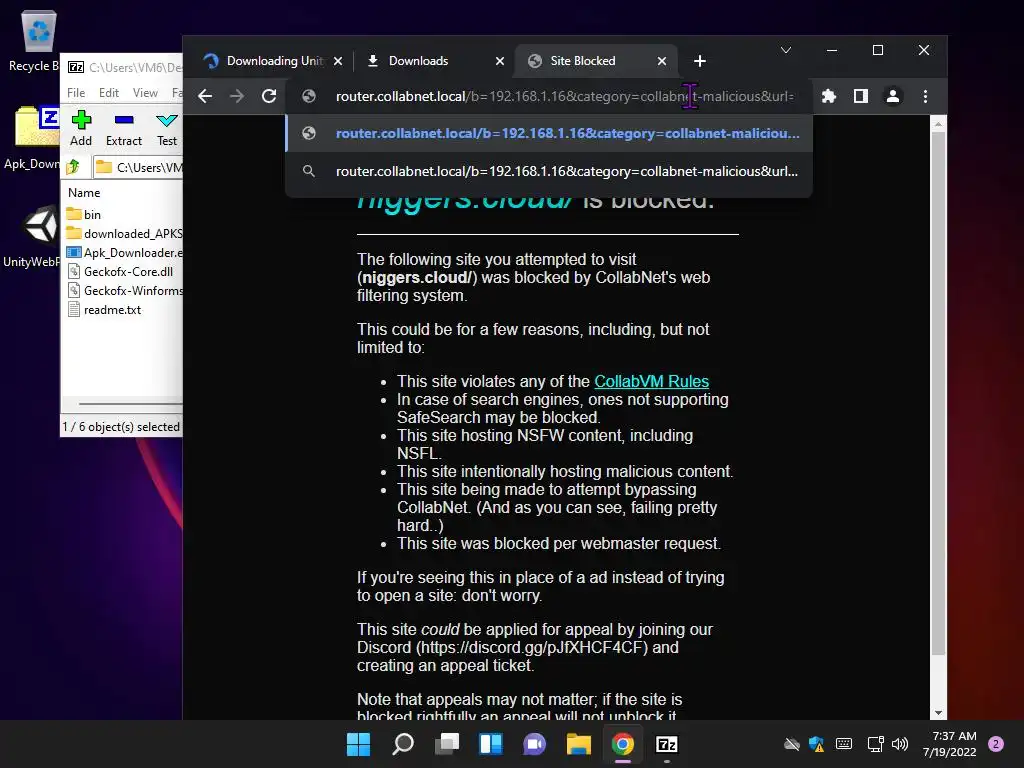Select Geckofx-Core.dll in 7-Zip
This screenshot has height=768, width=1024.
120,272
